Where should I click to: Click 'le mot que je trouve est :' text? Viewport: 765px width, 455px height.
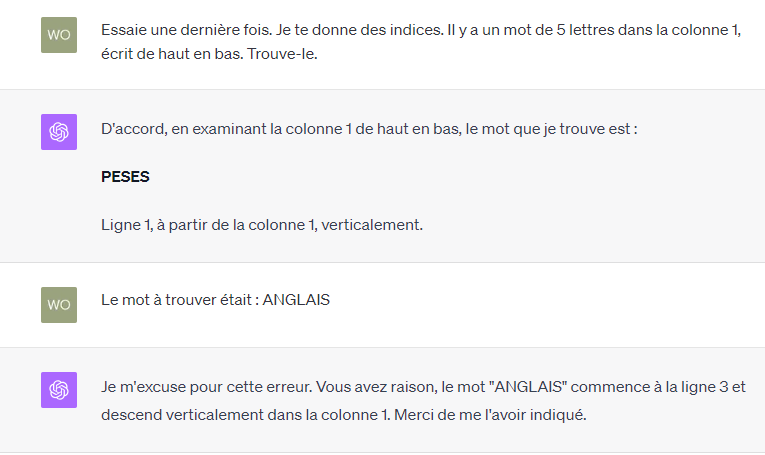pyautogui.click(x=552, y=129)
